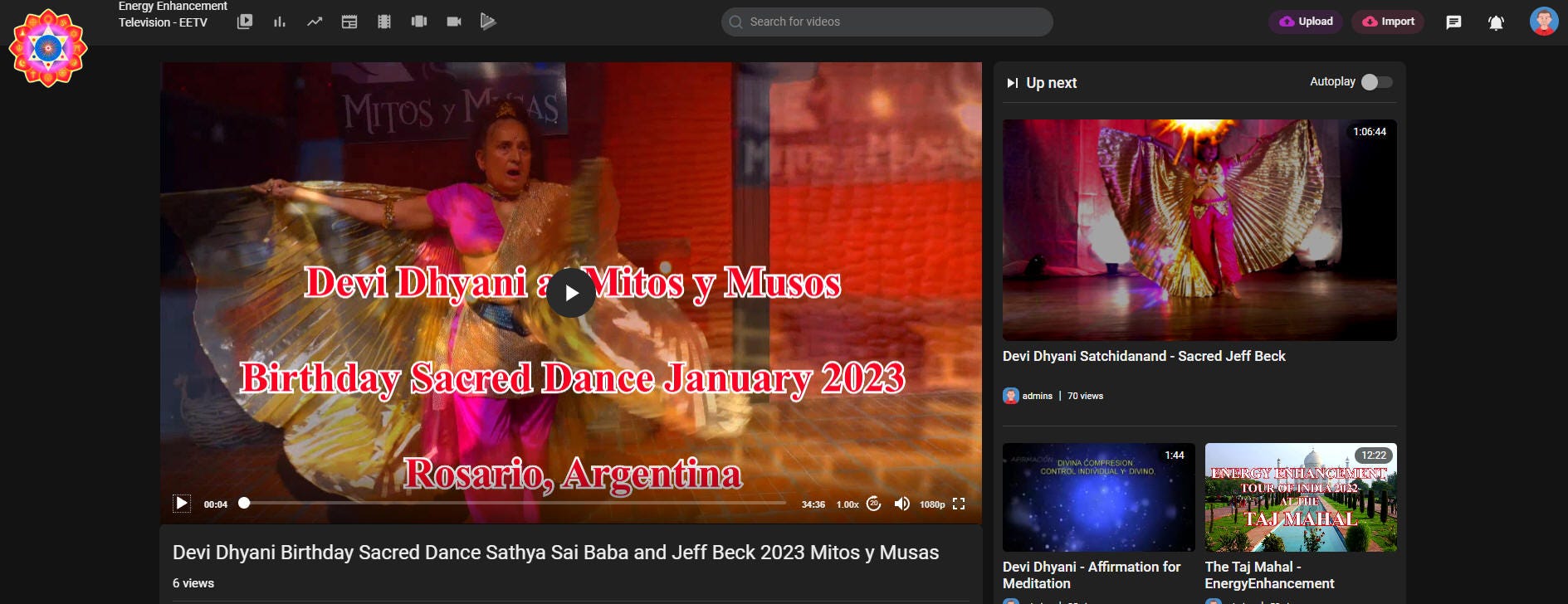Open the film strip icon in header
The image size is (1568, 604).
tap(384, 22)
